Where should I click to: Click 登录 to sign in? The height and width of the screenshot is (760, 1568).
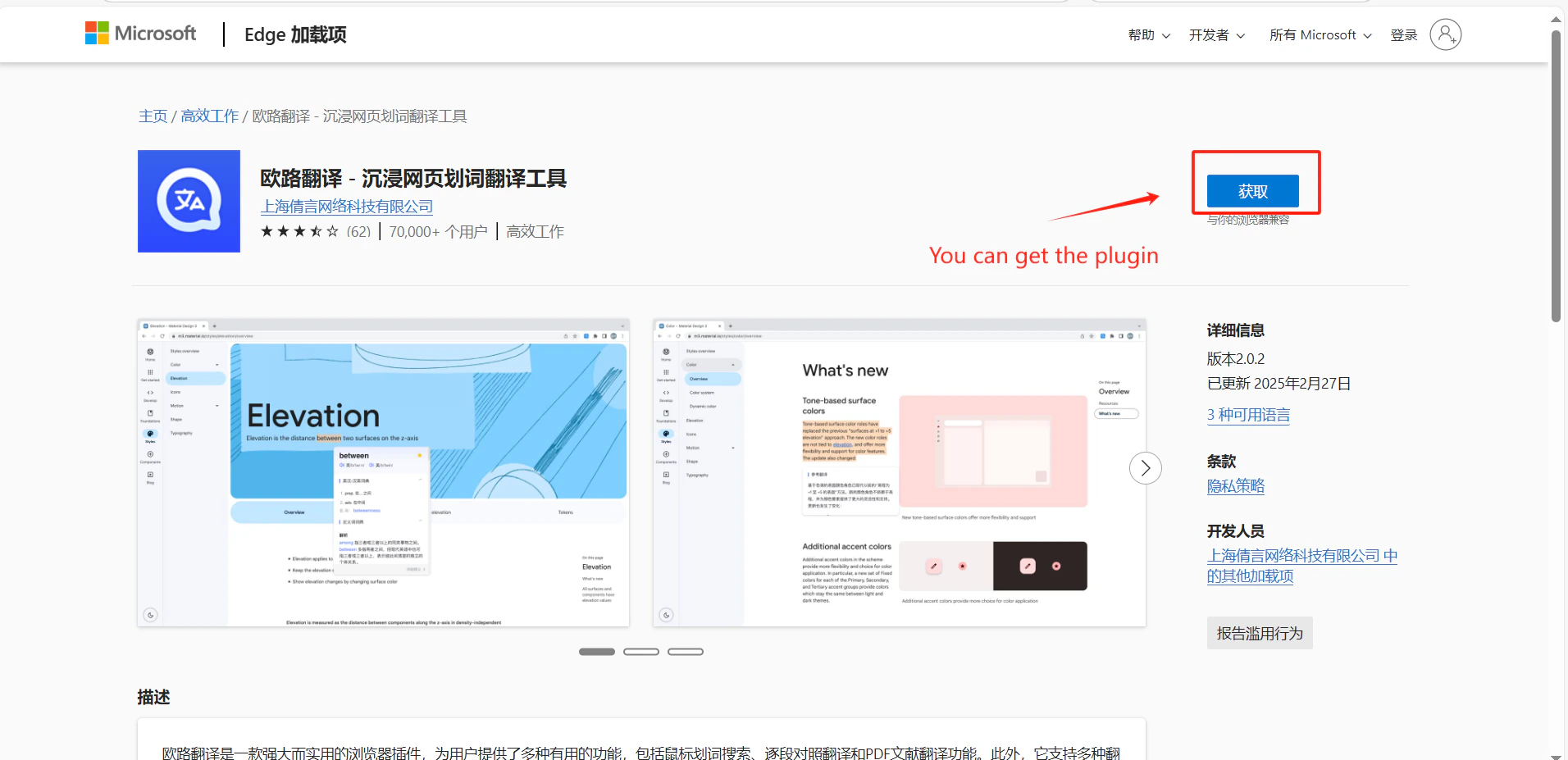1403,34
